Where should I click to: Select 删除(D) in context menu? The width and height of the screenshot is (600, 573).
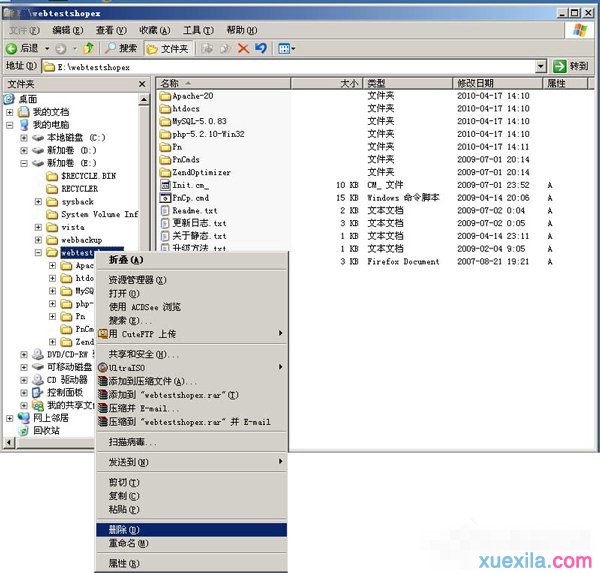191,529
